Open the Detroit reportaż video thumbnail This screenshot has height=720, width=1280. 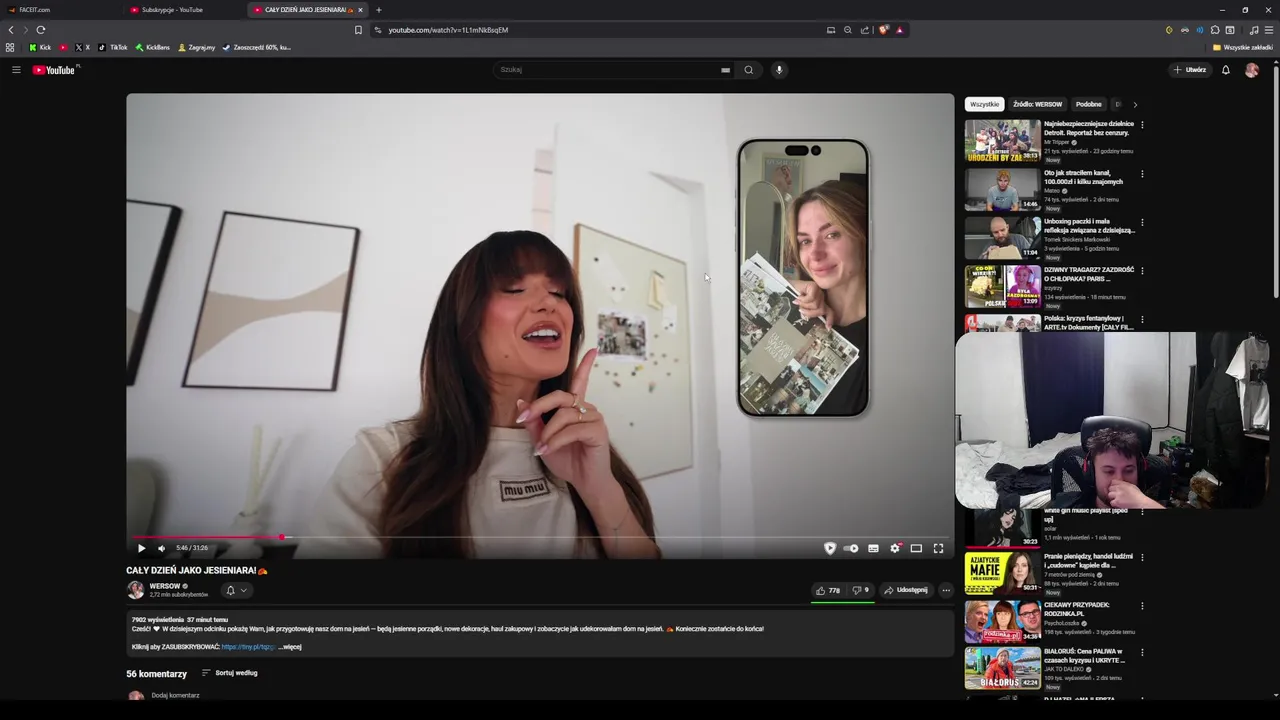pyautogui.click(x=1002, y=141)
